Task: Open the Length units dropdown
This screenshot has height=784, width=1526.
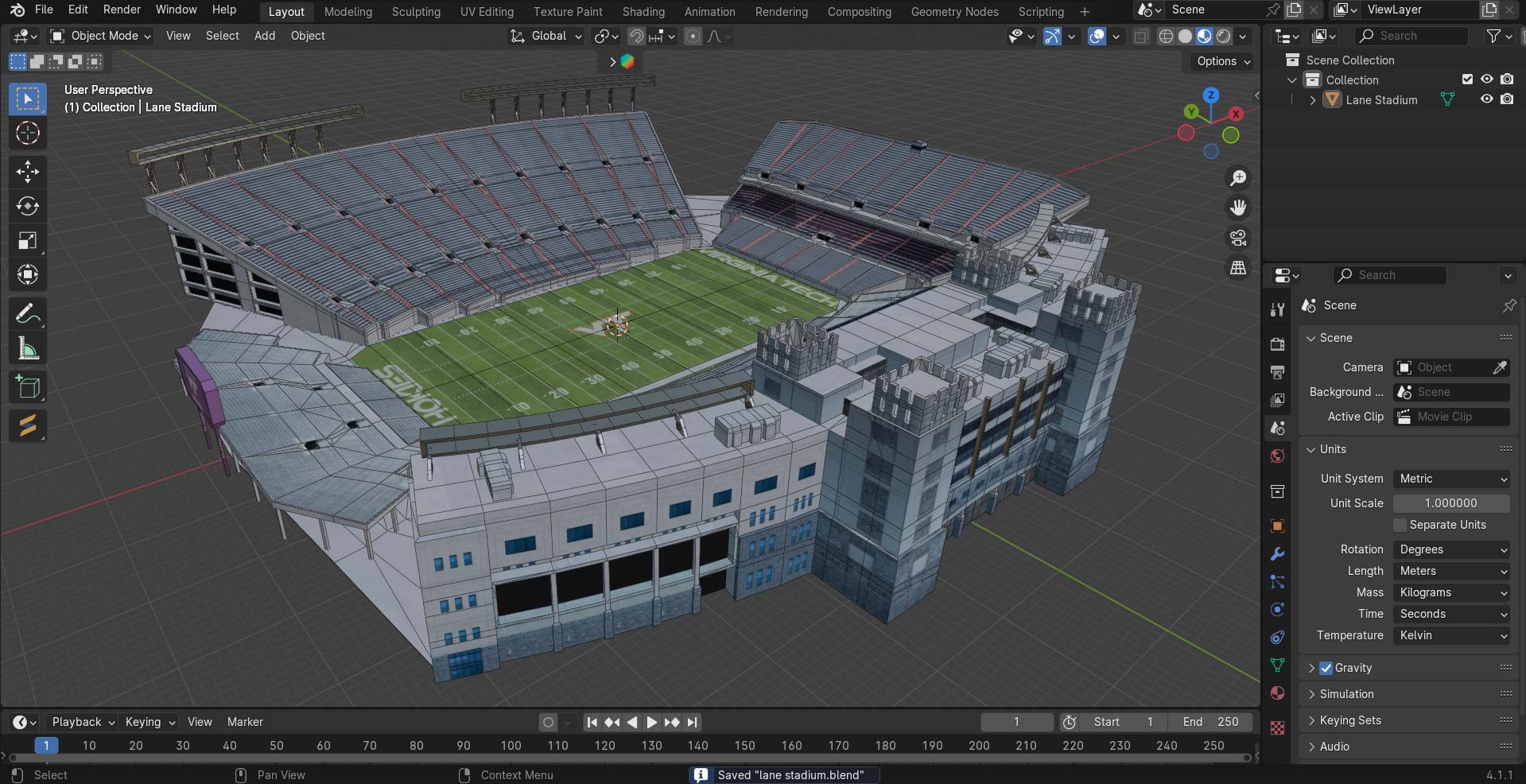Action: click(1451, 571)
